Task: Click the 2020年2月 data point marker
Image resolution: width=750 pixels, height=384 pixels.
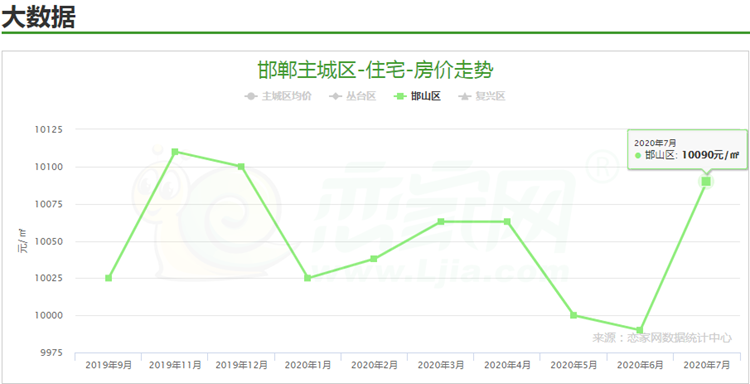Action: click(374, 259)
